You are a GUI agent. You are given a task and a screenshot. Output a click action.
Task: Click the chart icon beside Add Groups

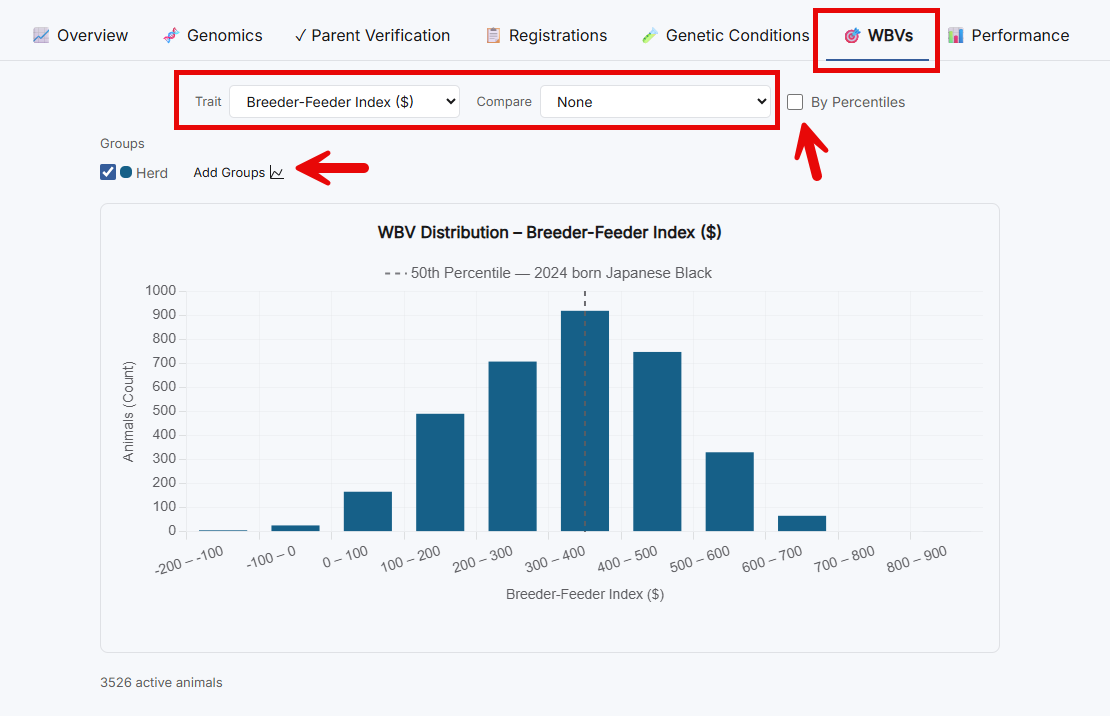277,173
